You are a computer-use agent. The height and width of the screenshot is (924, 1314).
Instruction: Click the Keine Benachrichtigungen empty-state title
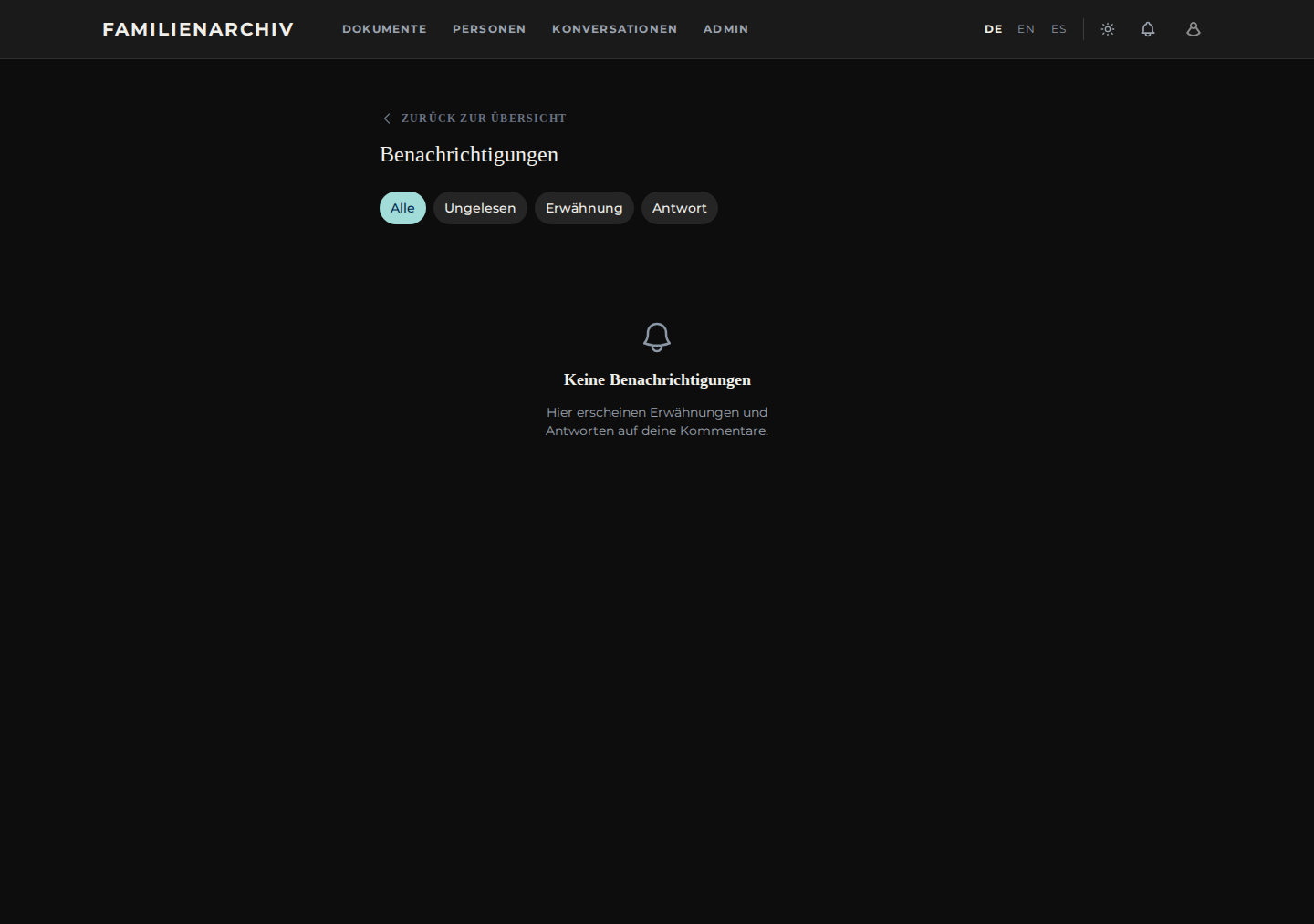(x=657, y=379)
